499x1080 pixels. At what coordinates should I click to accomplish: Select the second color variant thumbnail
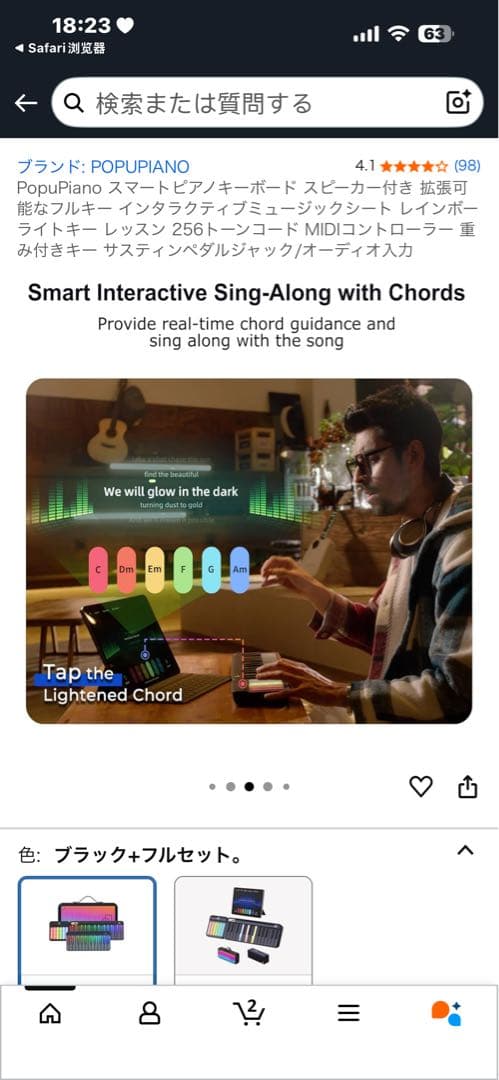243,931
